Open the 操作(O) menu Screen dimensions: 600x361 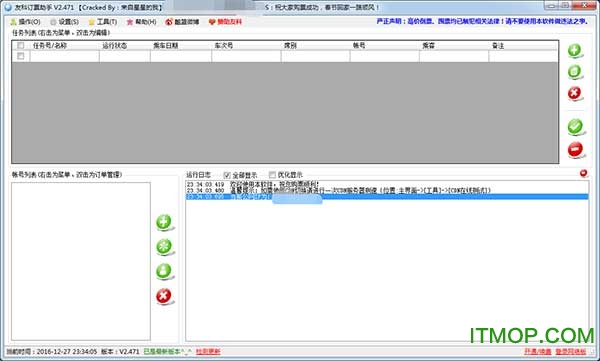pos(25,22)
